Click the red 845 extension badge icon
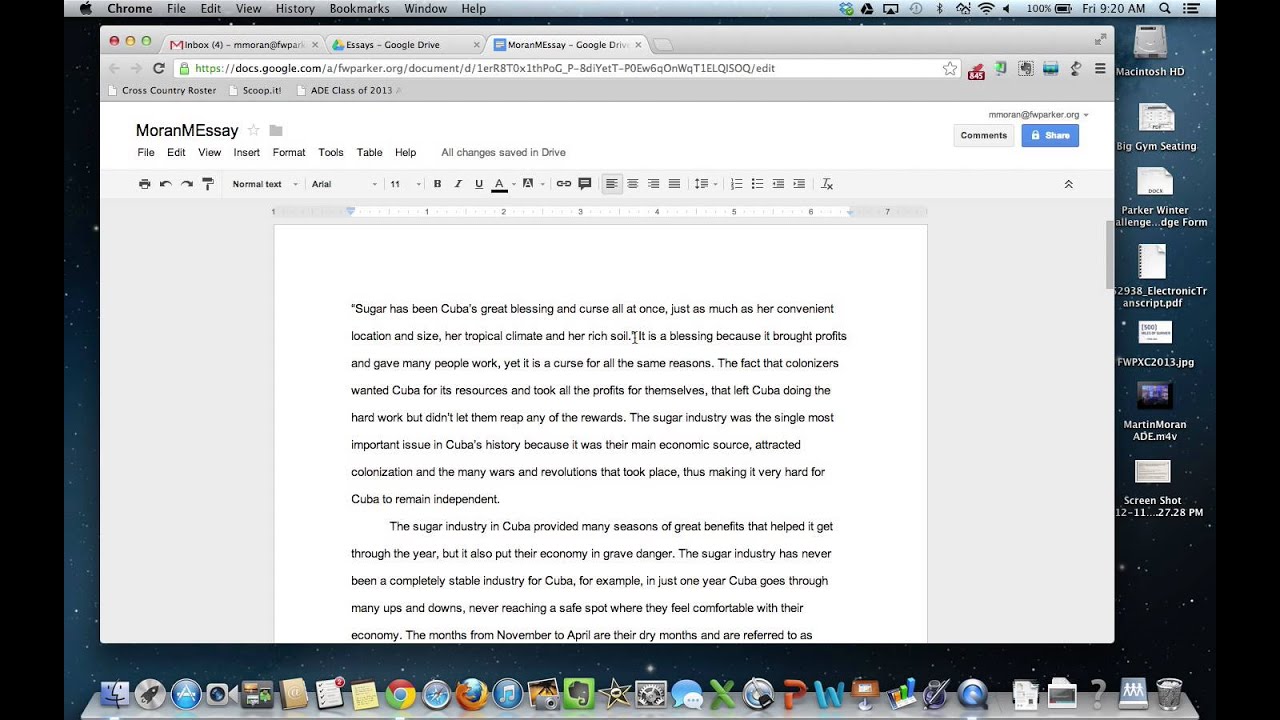 pyautogui.click(x=975, y=70)
